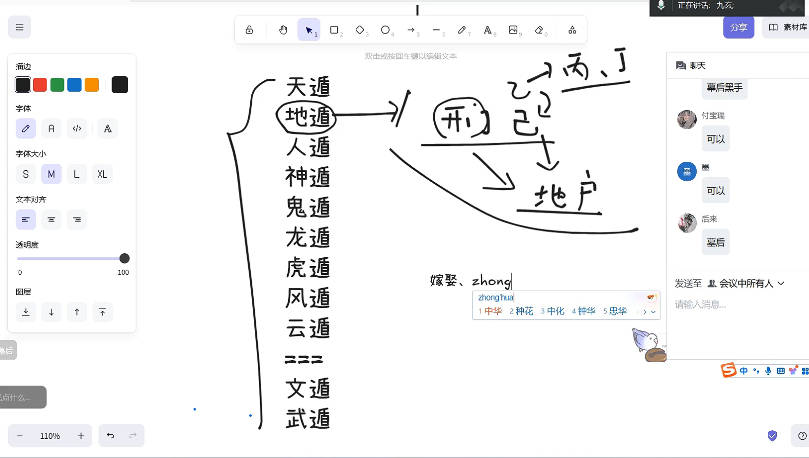
Task: Pick the red stroke color
Action: (x=40, y=85)
